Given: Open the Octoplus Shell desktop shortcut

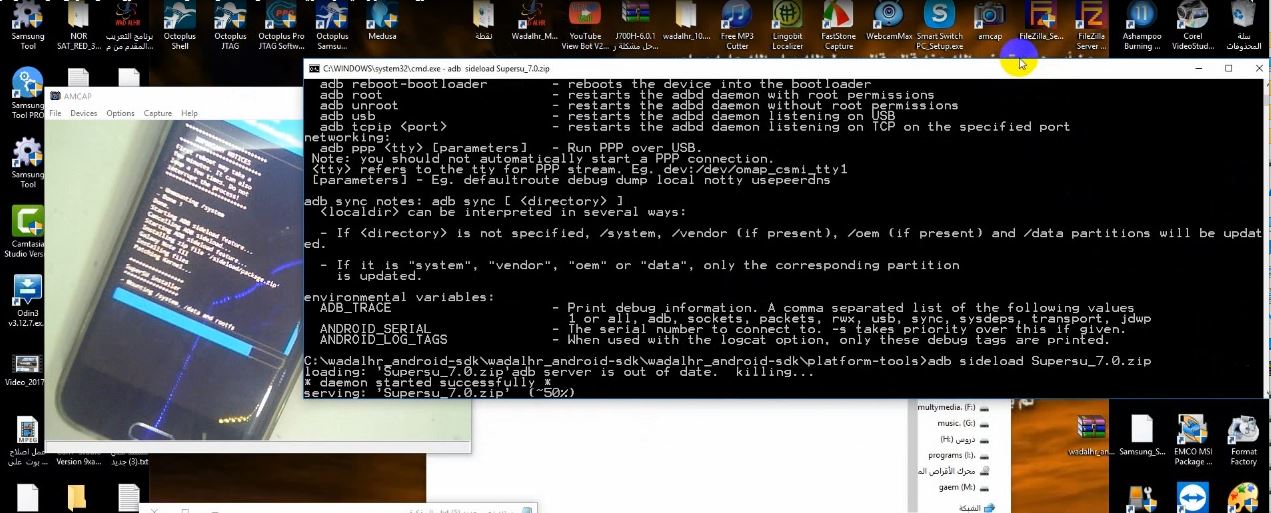Looking at the screenshot, I should click(180, 26).
